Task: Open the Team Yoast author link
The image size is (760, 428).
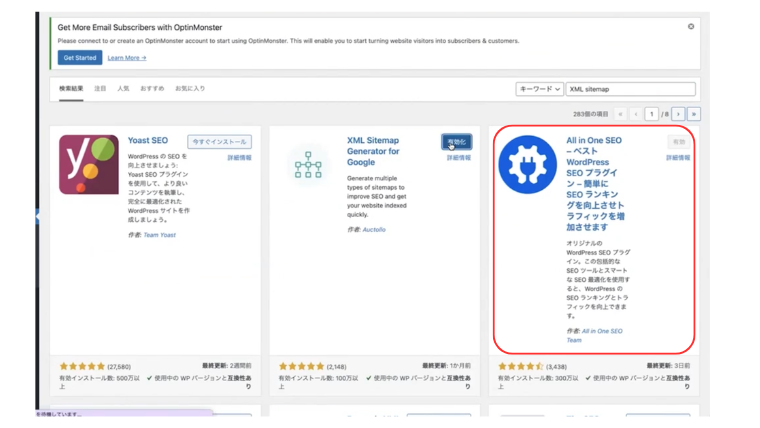Action: [x=159, y=235]
